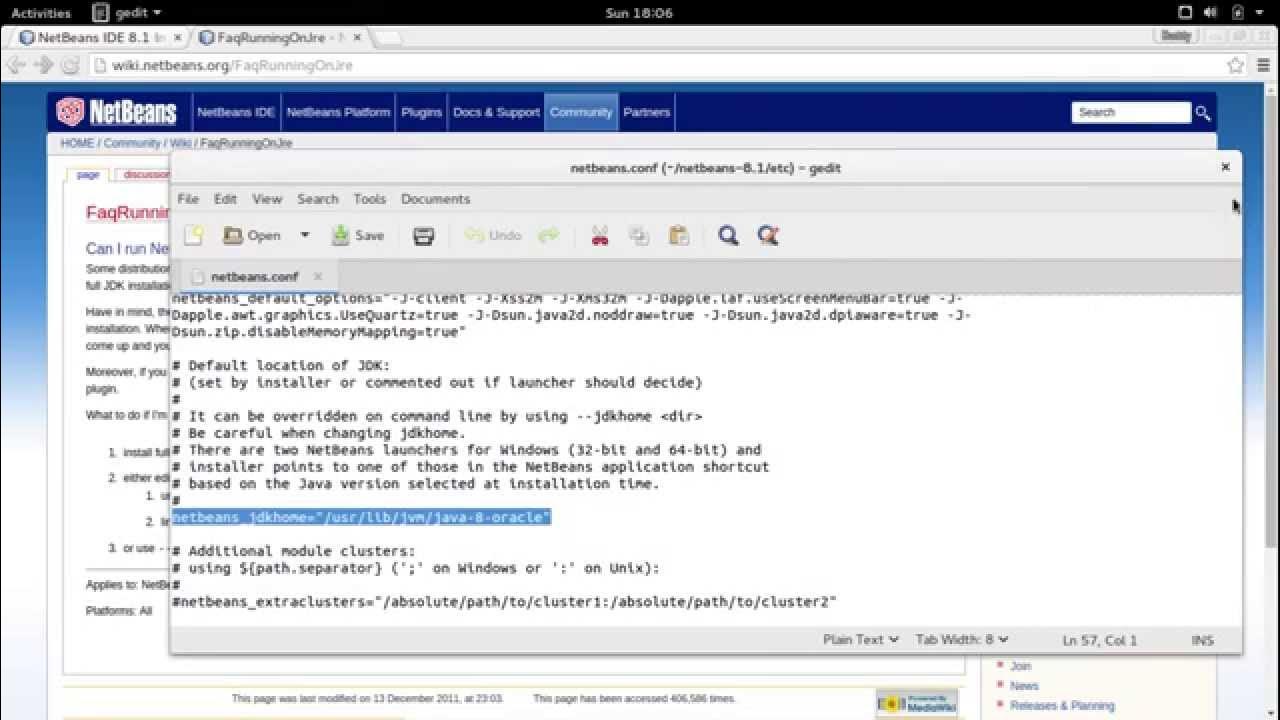Image resolution: width=1280 pixels, height=720 pixels.
Task: Close the netbeans.conf document tab
Action: 318,276
